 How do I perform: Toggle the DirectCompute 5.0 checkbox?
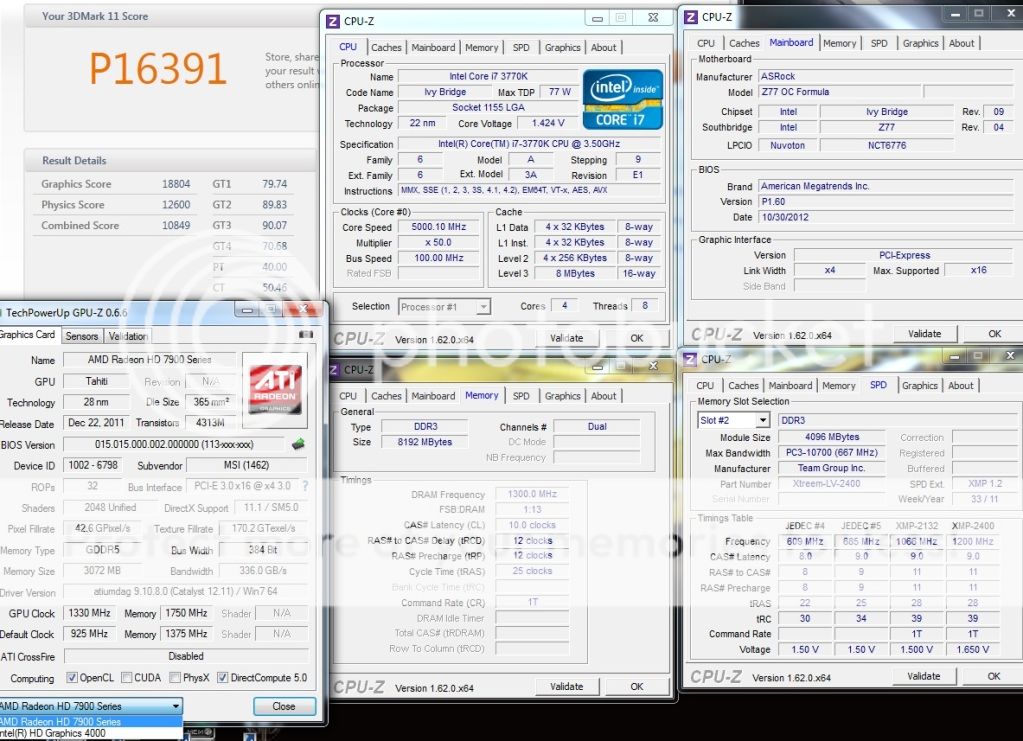pyautogui.click(x=223, y=678)
